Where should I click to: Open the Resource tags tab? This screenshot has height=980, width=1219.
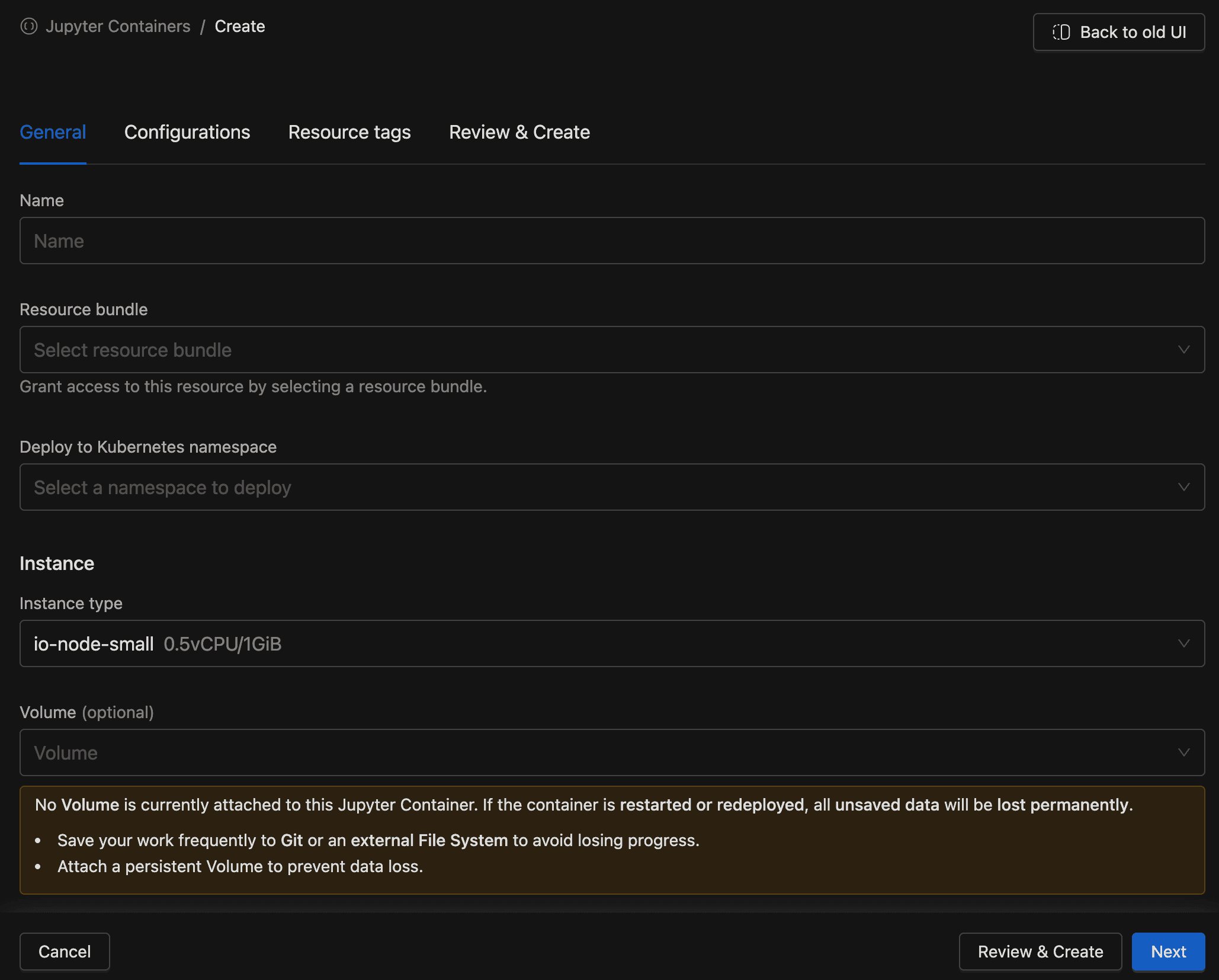349,132
